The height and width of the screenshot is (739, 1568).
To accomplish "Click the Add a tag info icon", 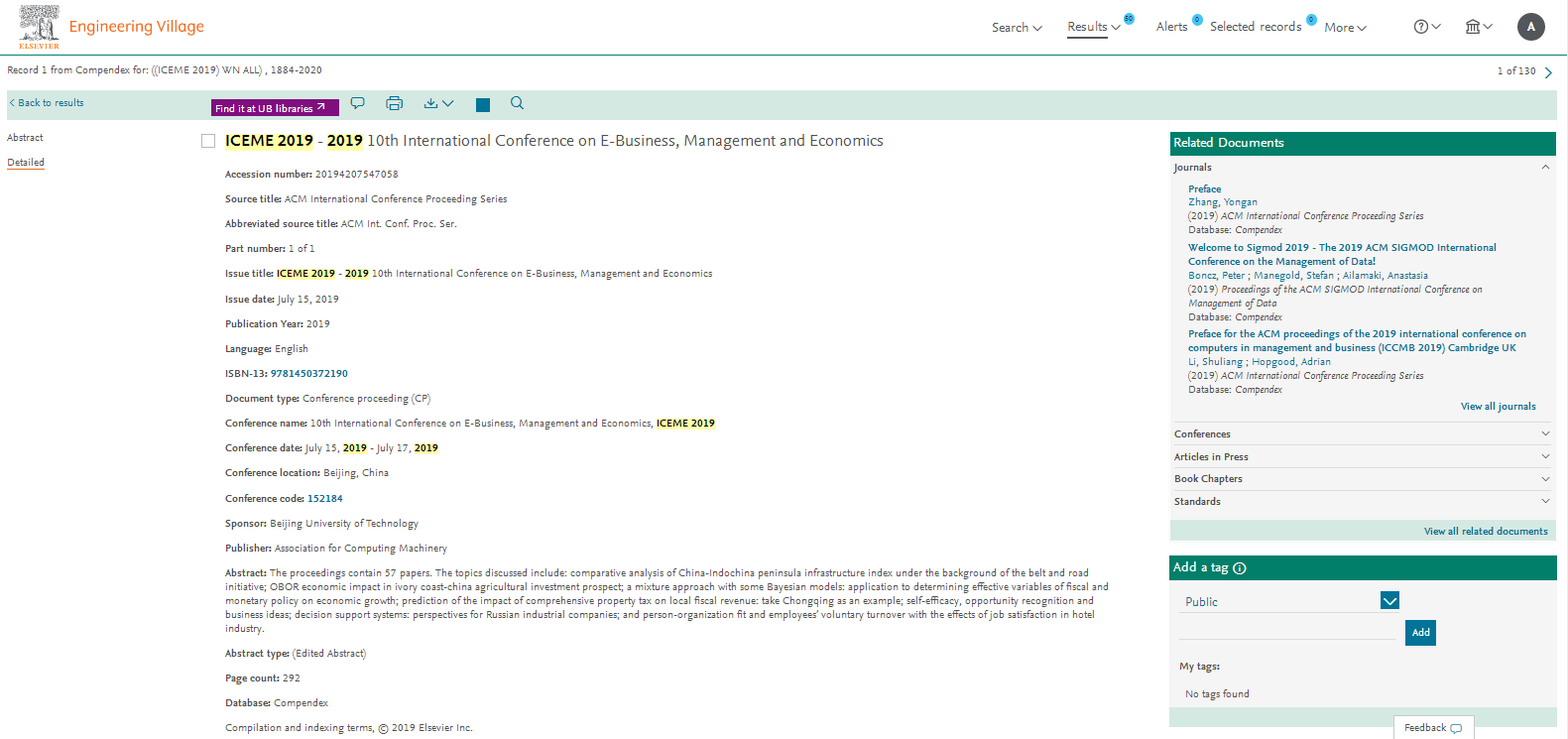I will click(1240, 568).
